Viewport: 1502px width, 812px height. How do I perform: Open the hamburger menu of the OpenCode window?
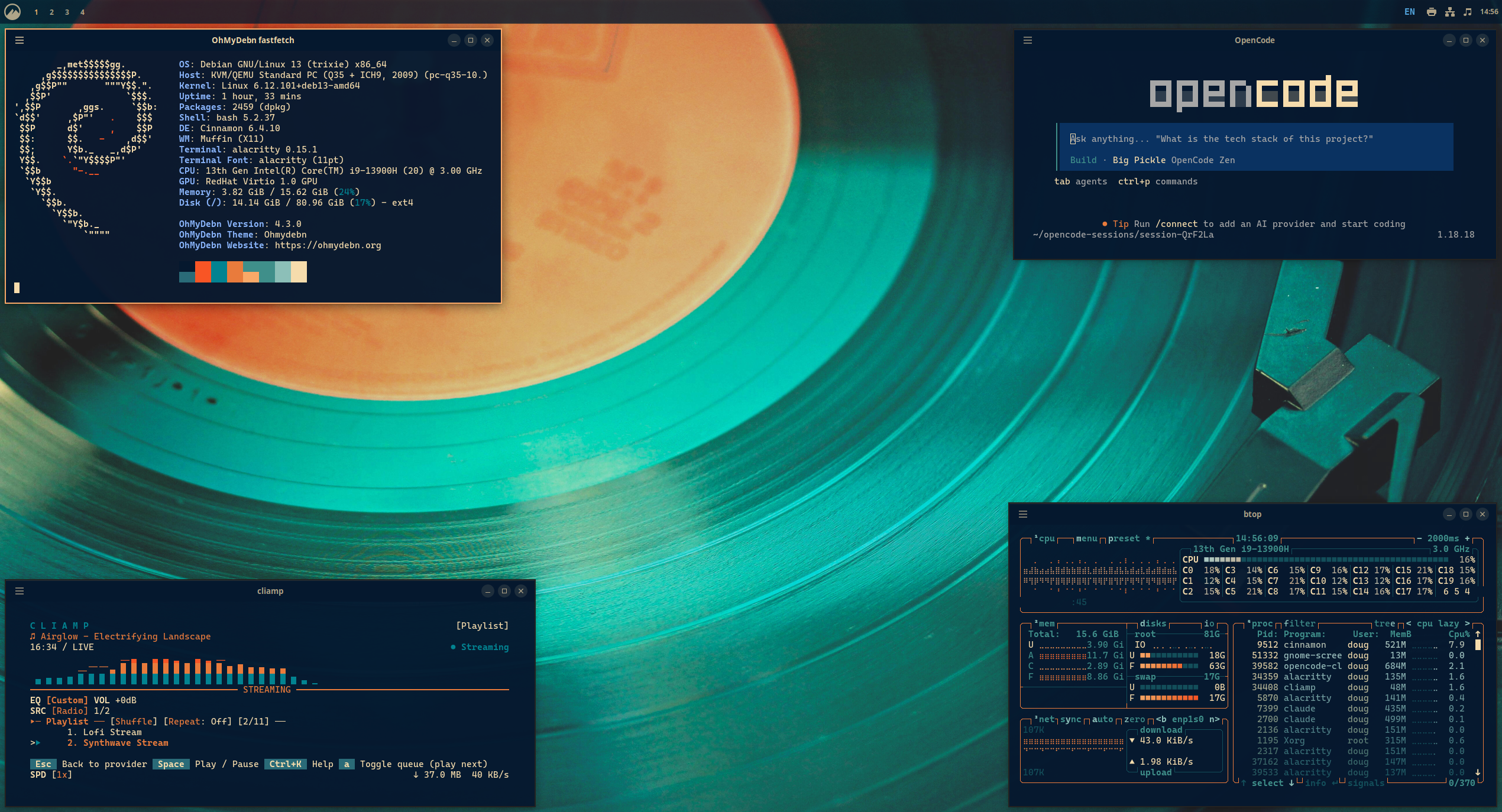pos(1028,40)
